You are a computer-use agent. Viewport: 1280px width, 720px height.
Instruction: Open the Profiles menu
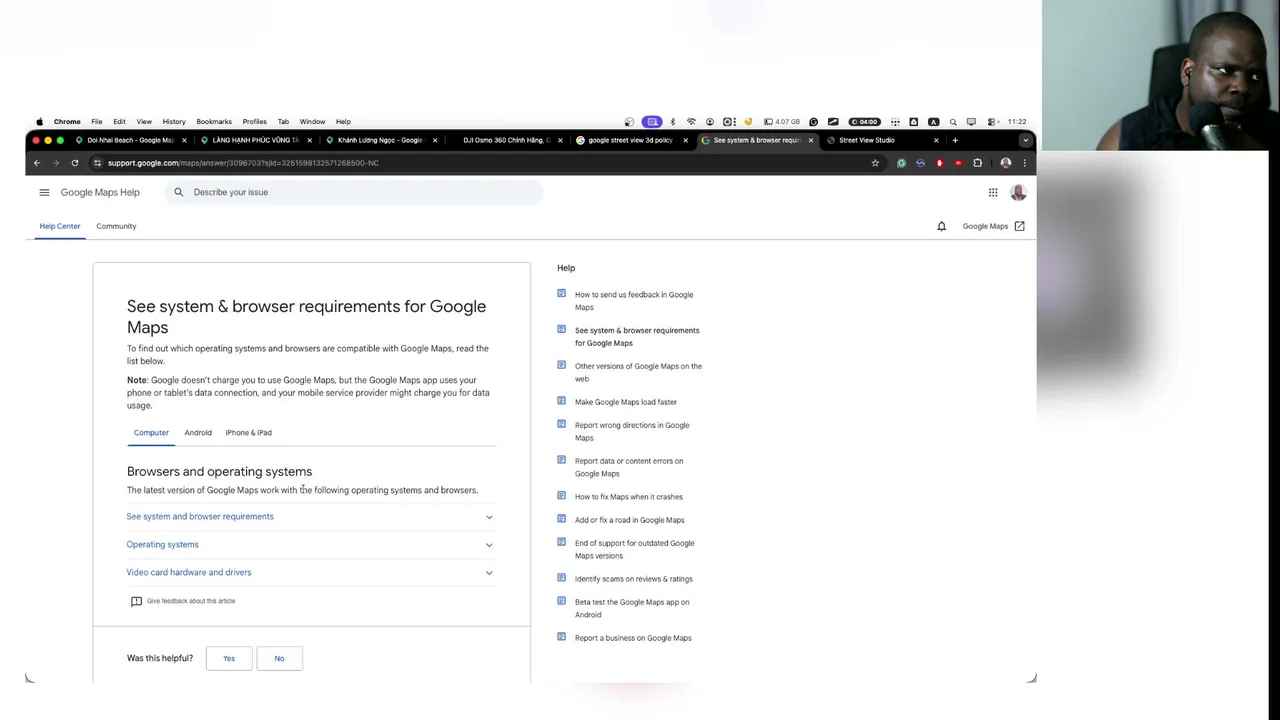click(x=255, y=122)
